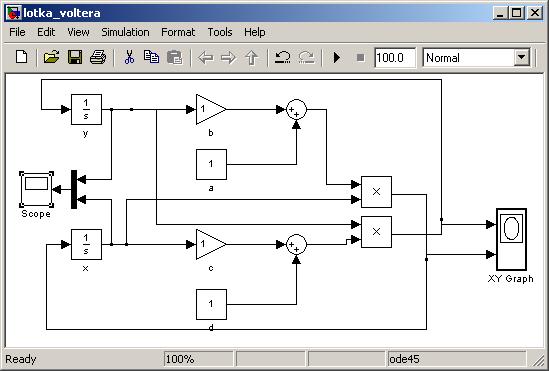Save the model using the floppy icon
The width and height of the screenshot is (549, 371).
[x=75, y=57]
